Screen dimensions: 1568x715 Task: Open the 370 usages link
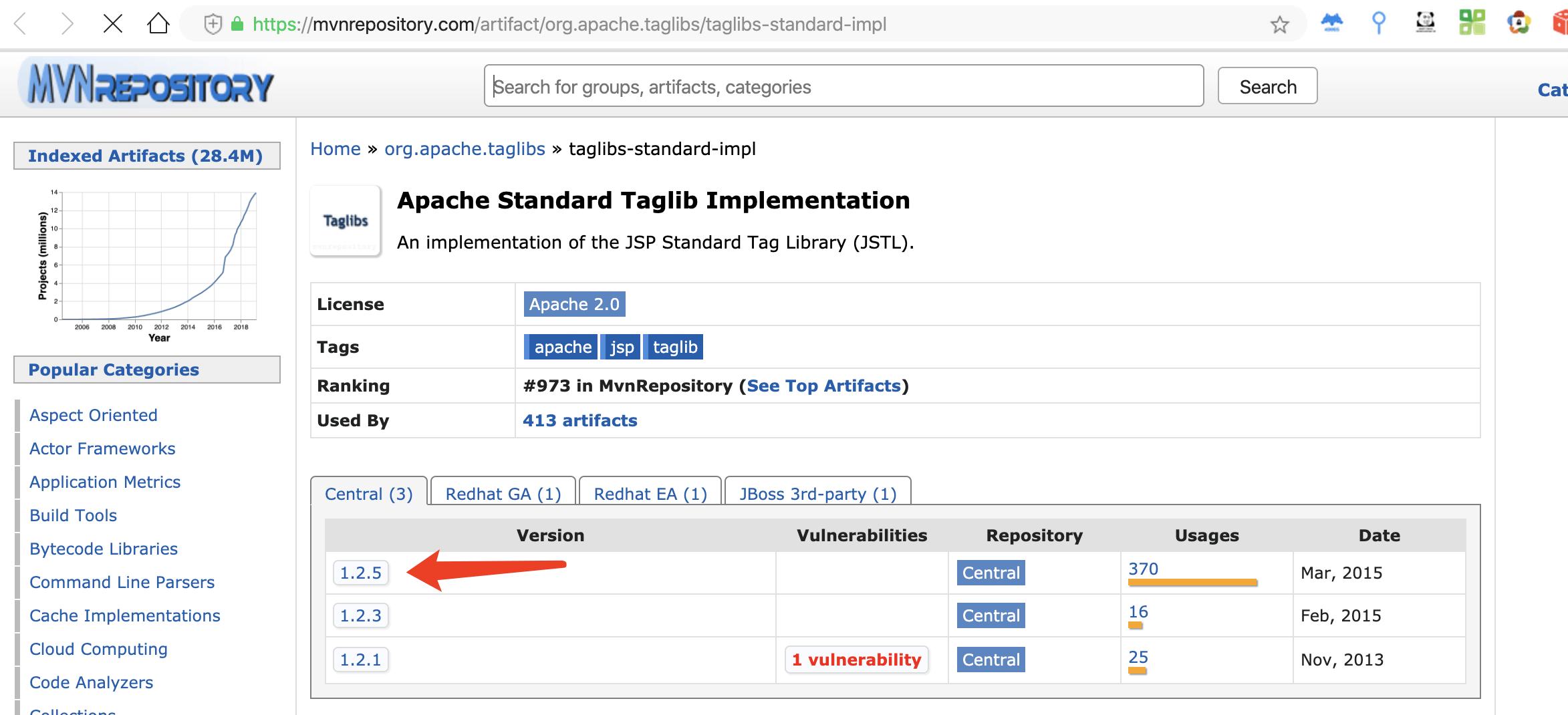coord(1143,569)
